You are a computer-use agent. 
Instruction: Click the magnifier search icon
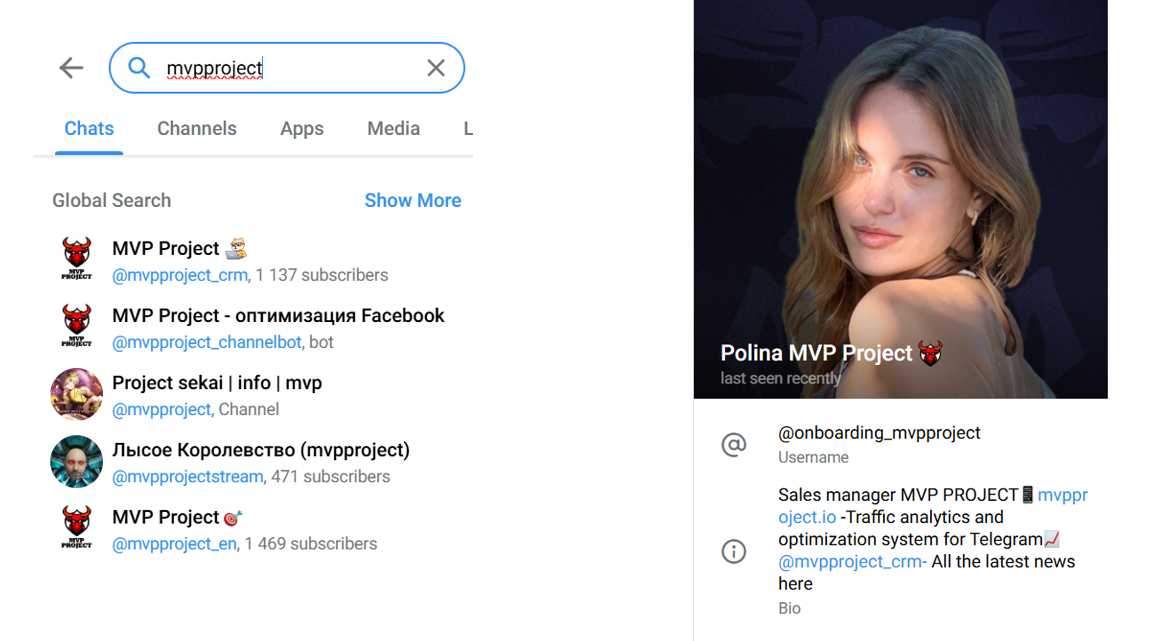(x=138, y=68)
